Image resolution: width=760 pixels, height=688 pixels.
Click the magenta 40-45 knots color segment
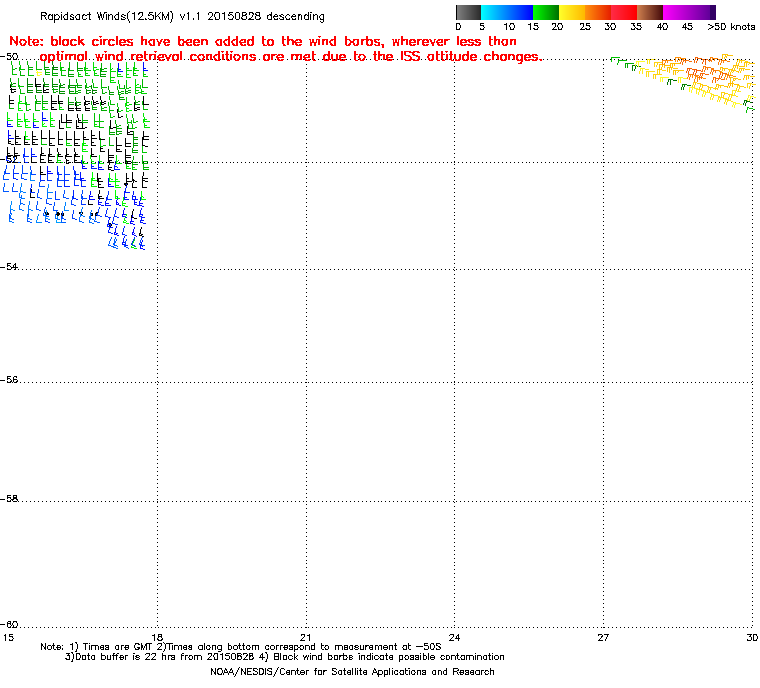[676, 12]
